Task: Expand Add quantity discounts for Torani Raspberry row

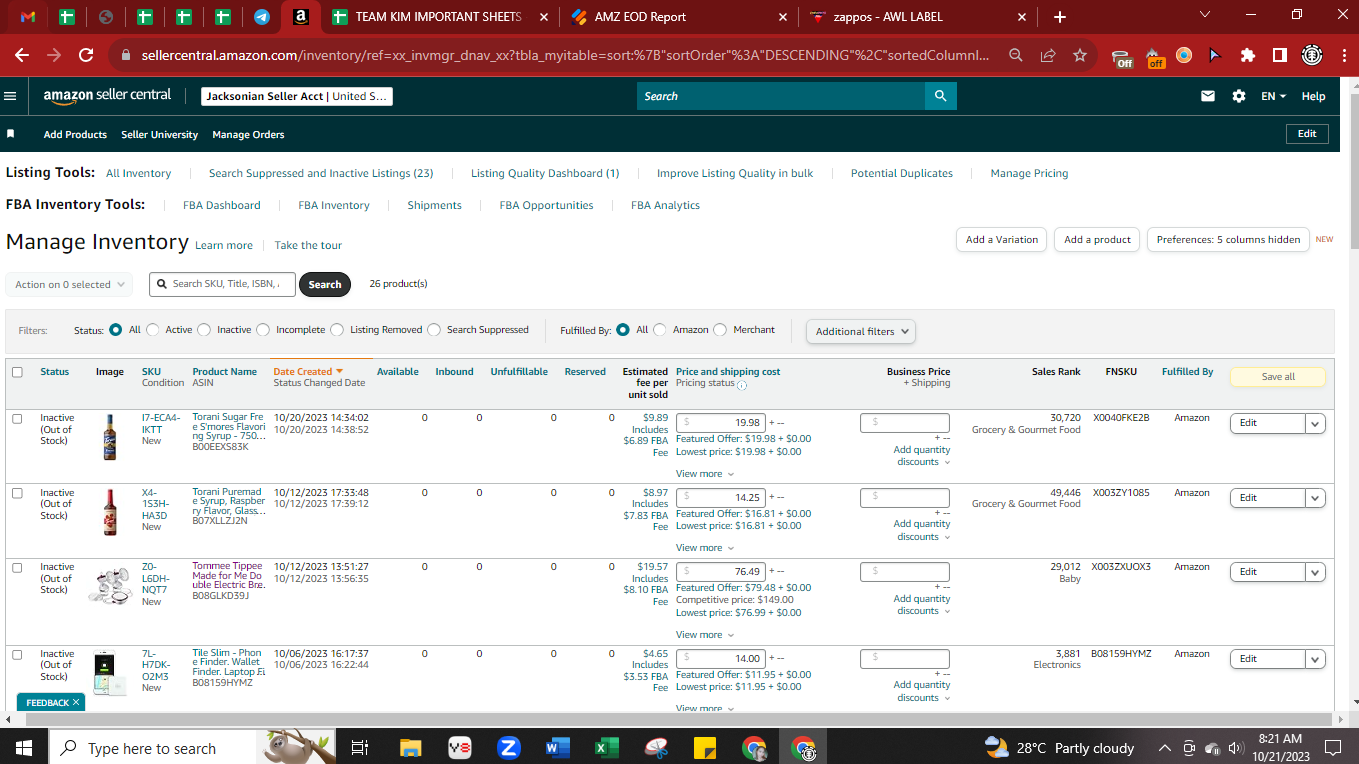Action: point(922,530)
